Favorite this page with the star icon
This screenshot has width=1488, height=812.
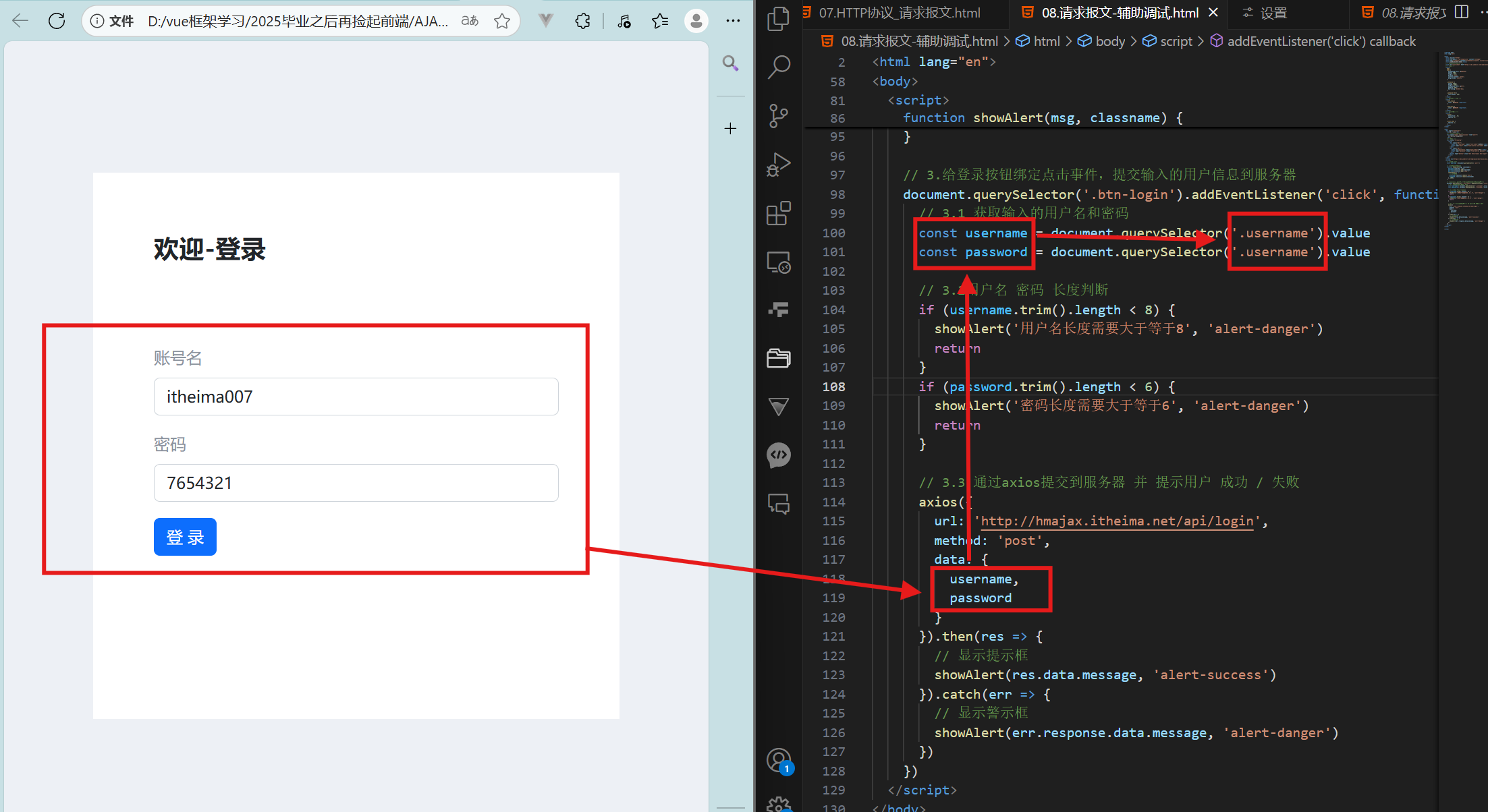coord(501,21)
